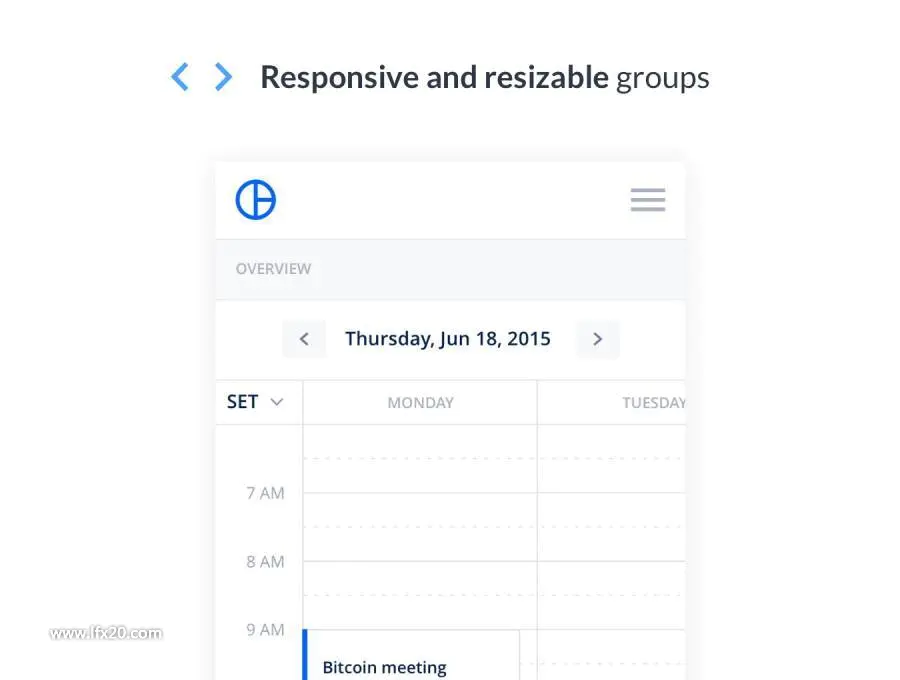
Task: Click the 9 AM time label
Action: pyautogui.click(x=265, y=630)
